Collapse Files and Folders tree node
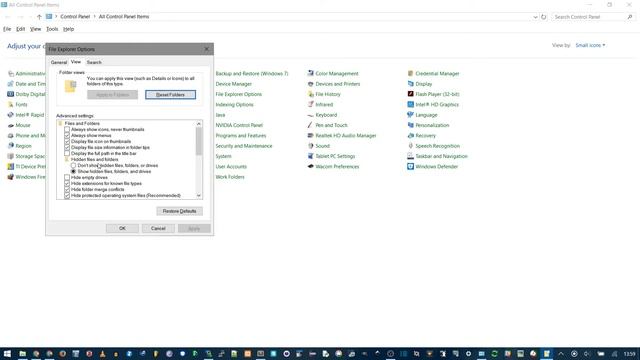The width and height of the screenshot is (640, 360). (x=60, y=123)
